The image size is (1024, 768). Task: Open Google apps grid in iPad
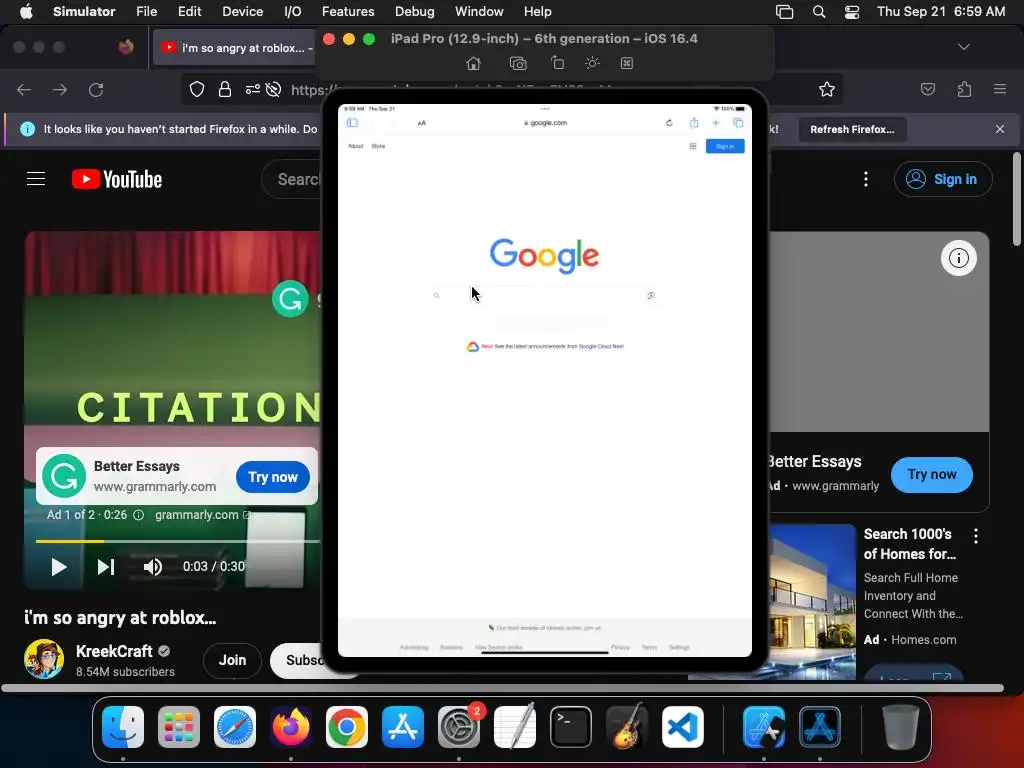click(693, 146)
